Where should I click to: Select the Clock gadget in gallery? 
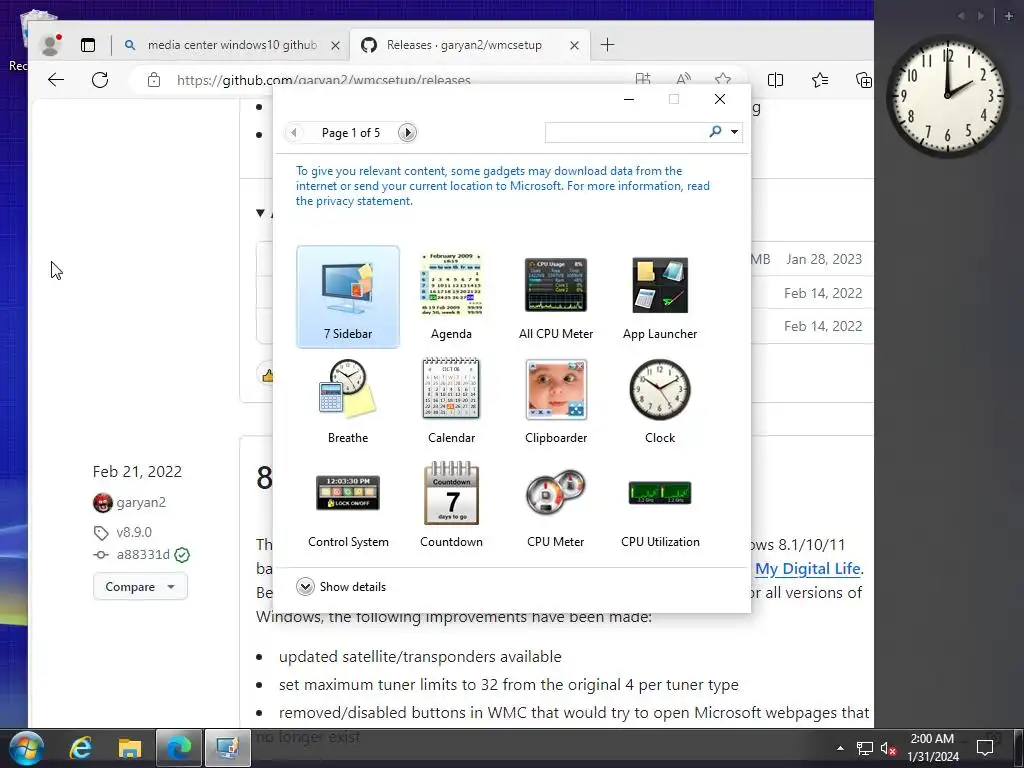click(660, 401)
